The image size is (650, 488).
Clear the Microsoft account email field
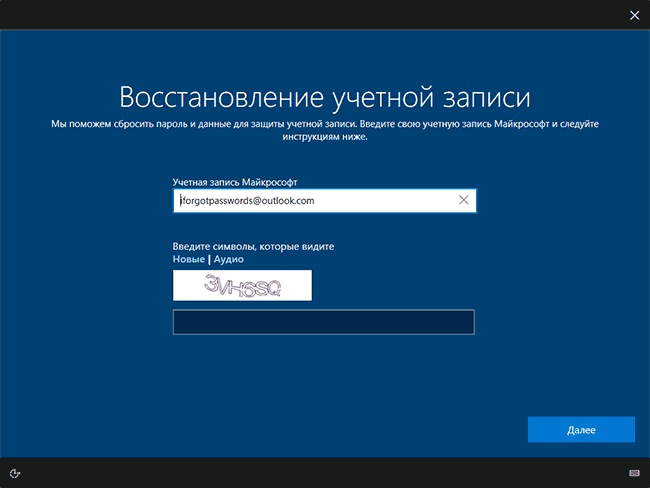coord(463,201)
